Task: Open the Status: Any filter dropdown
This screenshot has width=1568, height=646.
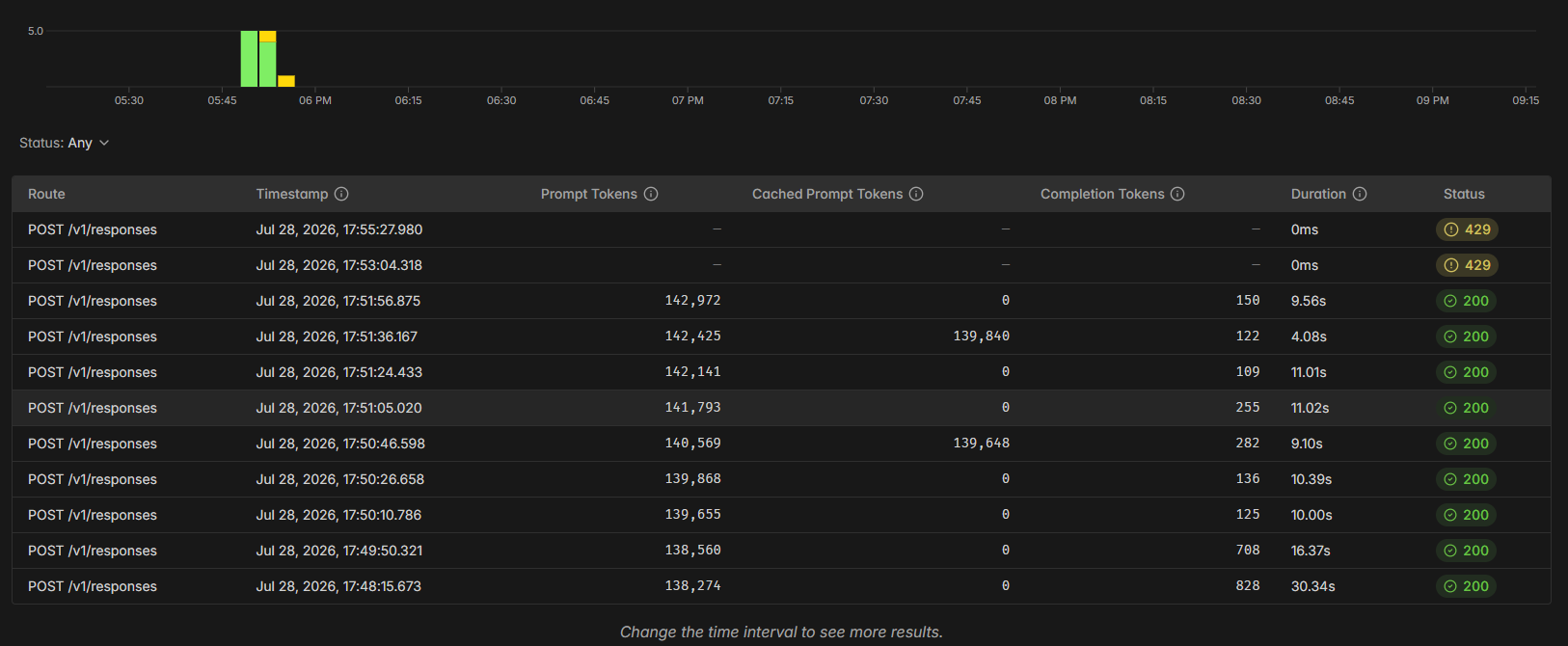Action: point(65,143)
